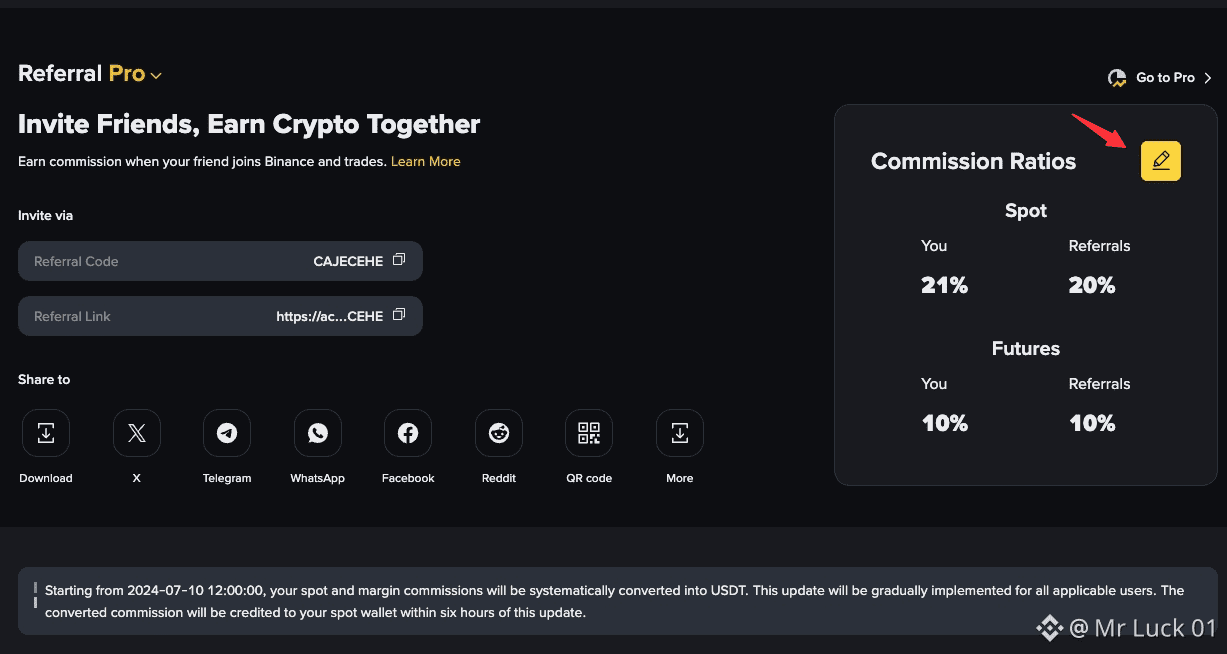The image size is (1227, 654).
Task: Click the Go to Pro link
Action: (x=1165, y=78)
